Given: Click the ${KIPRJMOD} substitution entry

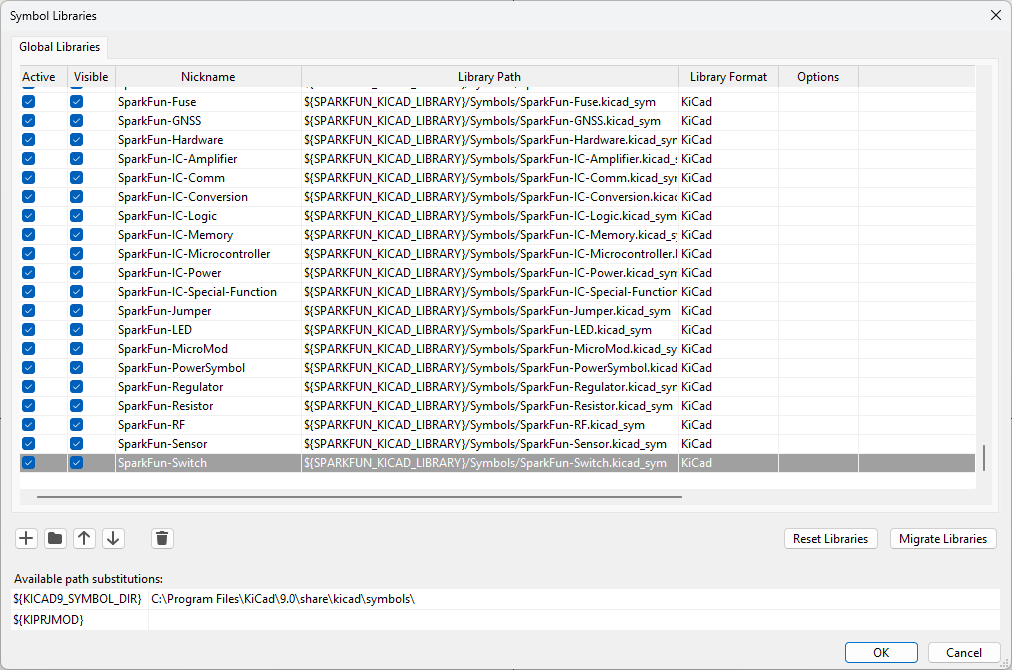Looking at the screenshot, I should [x=79, y=620].
